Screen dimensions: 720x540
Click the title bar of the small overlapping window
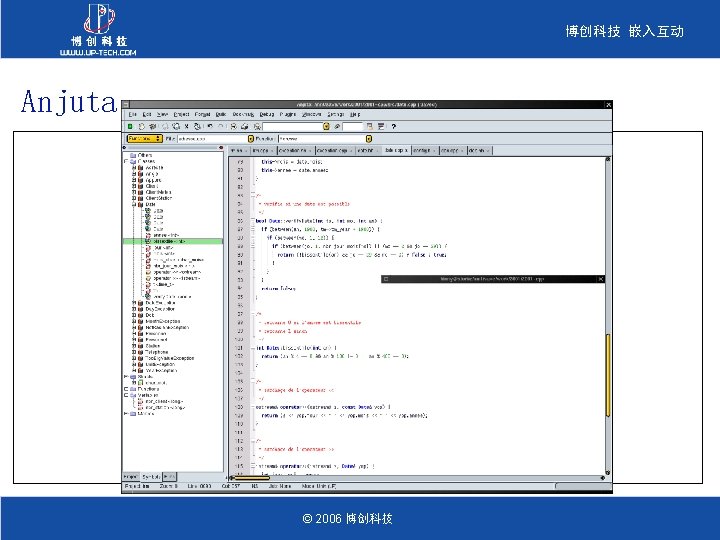493,279
